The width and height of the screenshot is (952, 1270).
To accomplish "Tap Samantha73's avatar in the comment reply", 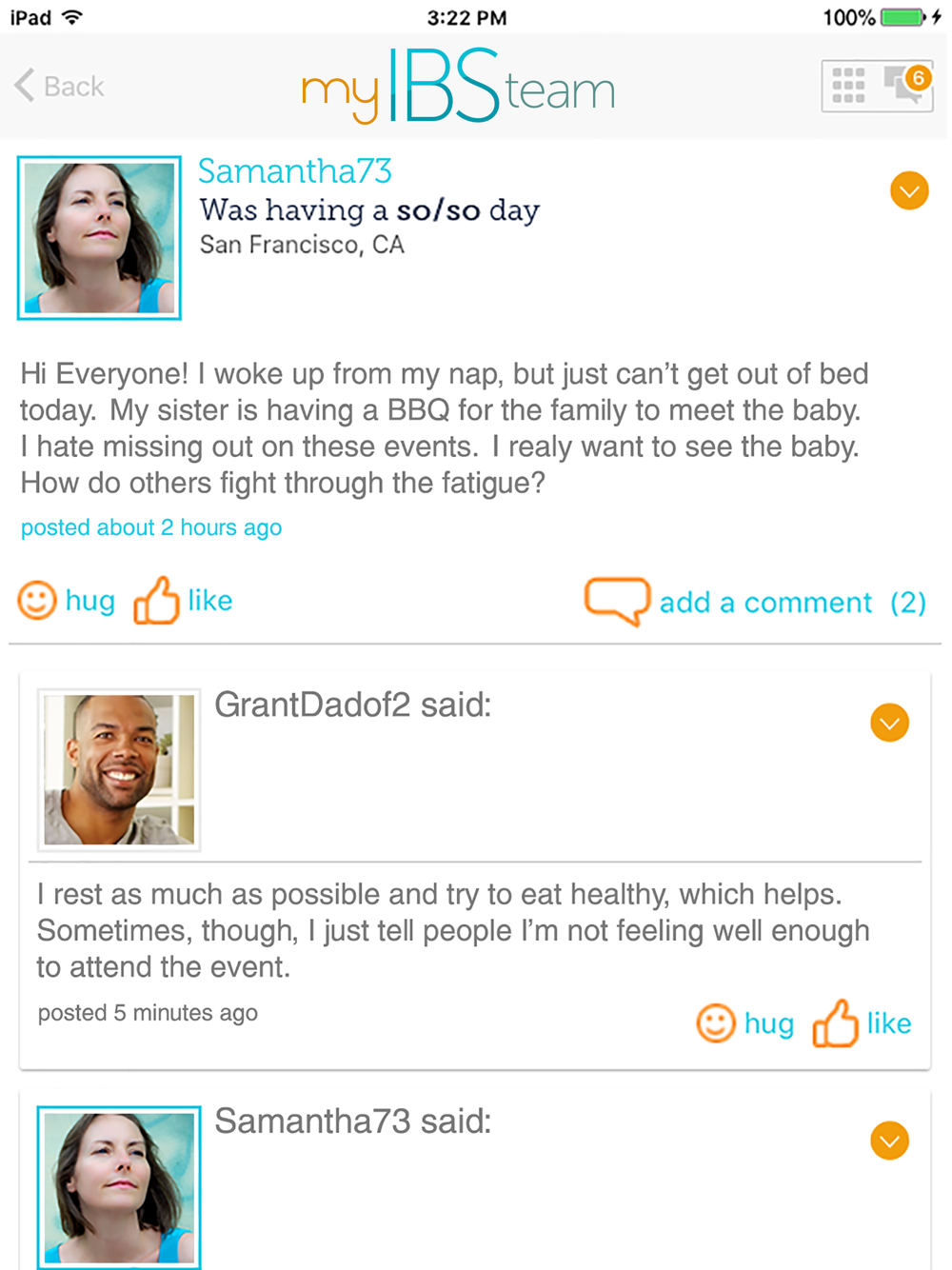I will (119, 1186).
